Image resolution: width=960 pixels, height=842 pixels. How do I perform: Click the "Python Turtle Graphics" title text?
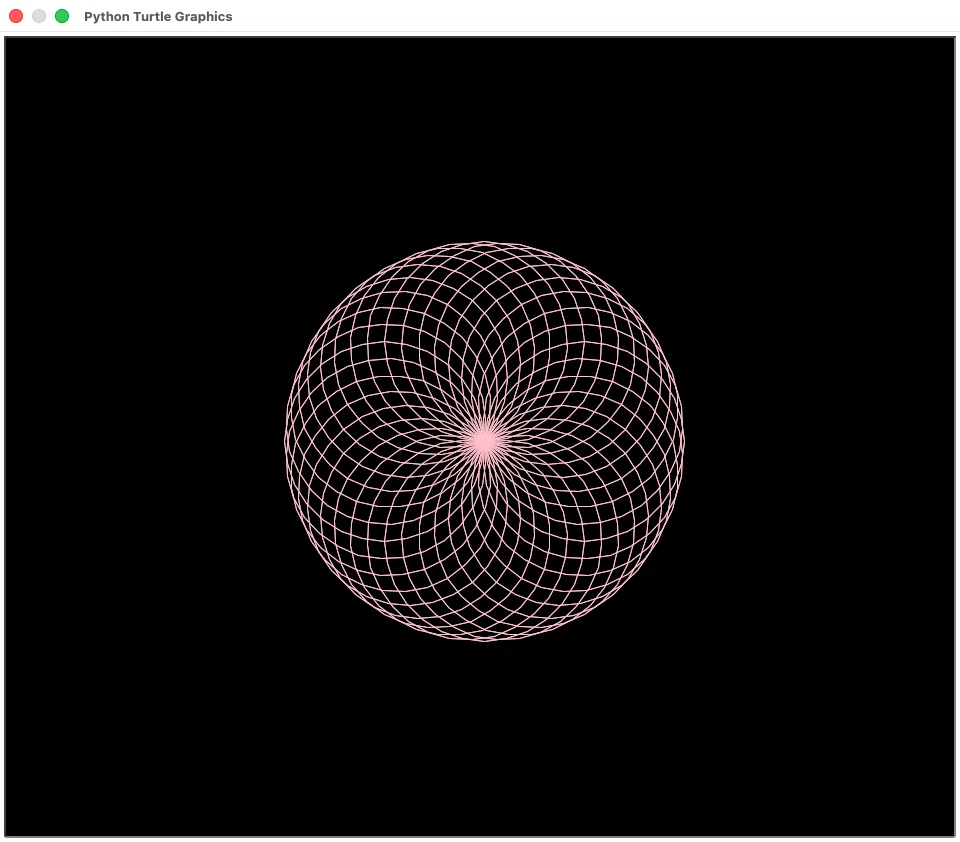(x=158, y=17)
